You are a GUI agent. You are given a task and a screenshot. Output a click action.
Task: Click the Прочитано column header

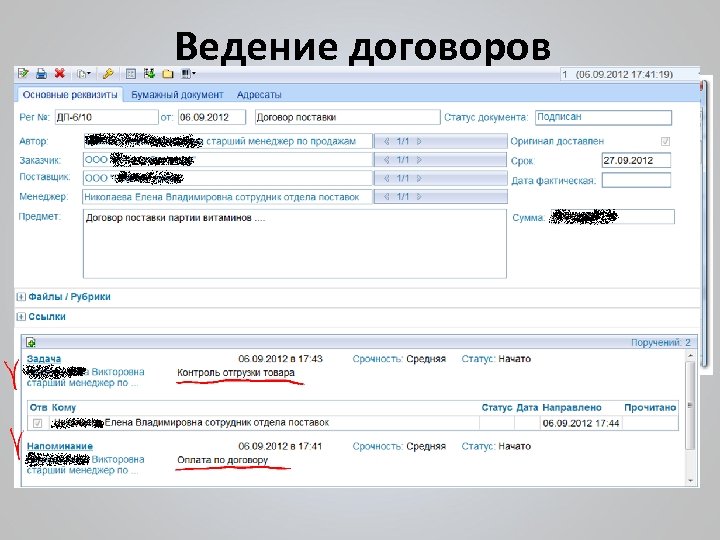click(x=650, y=408)
